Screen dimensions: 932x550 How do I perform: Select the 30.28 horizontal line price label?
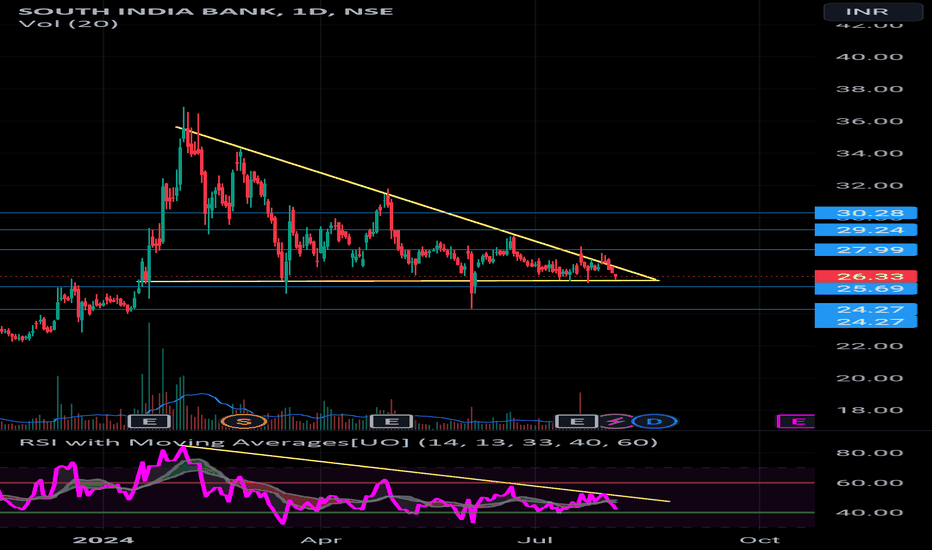click(866, 213)
